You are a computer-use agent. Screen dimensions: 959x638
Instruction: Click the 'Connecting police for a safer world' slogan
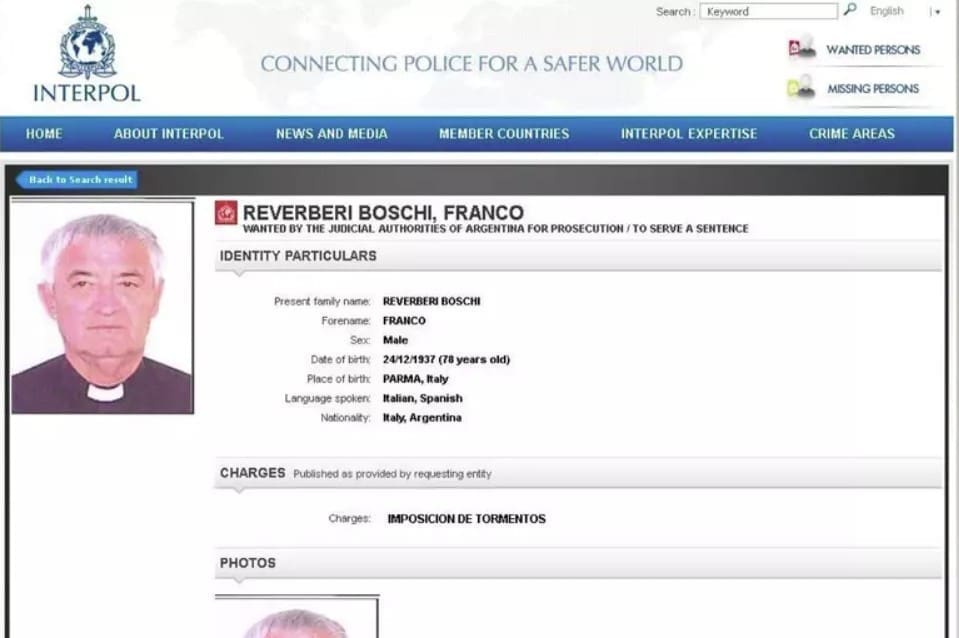coord(472,64)
